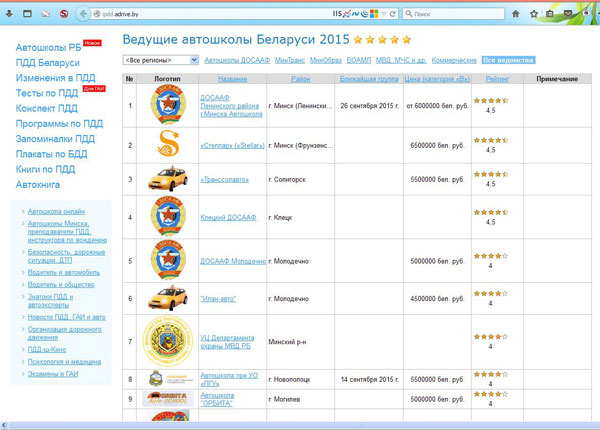Click the Windows logo icon in the address bar
This screenshot has height=430, width=600.
[374, 14]
